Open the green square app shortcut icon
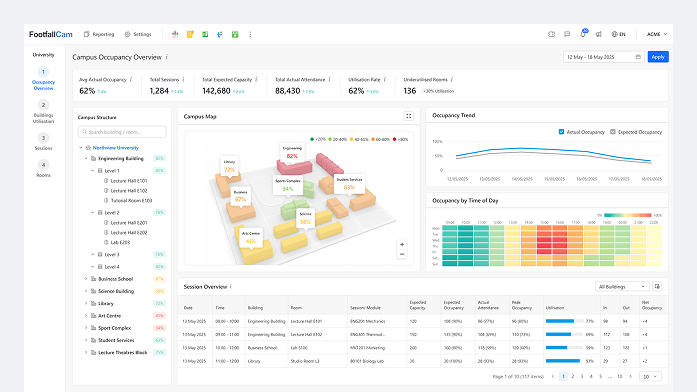 coord(205,34)
